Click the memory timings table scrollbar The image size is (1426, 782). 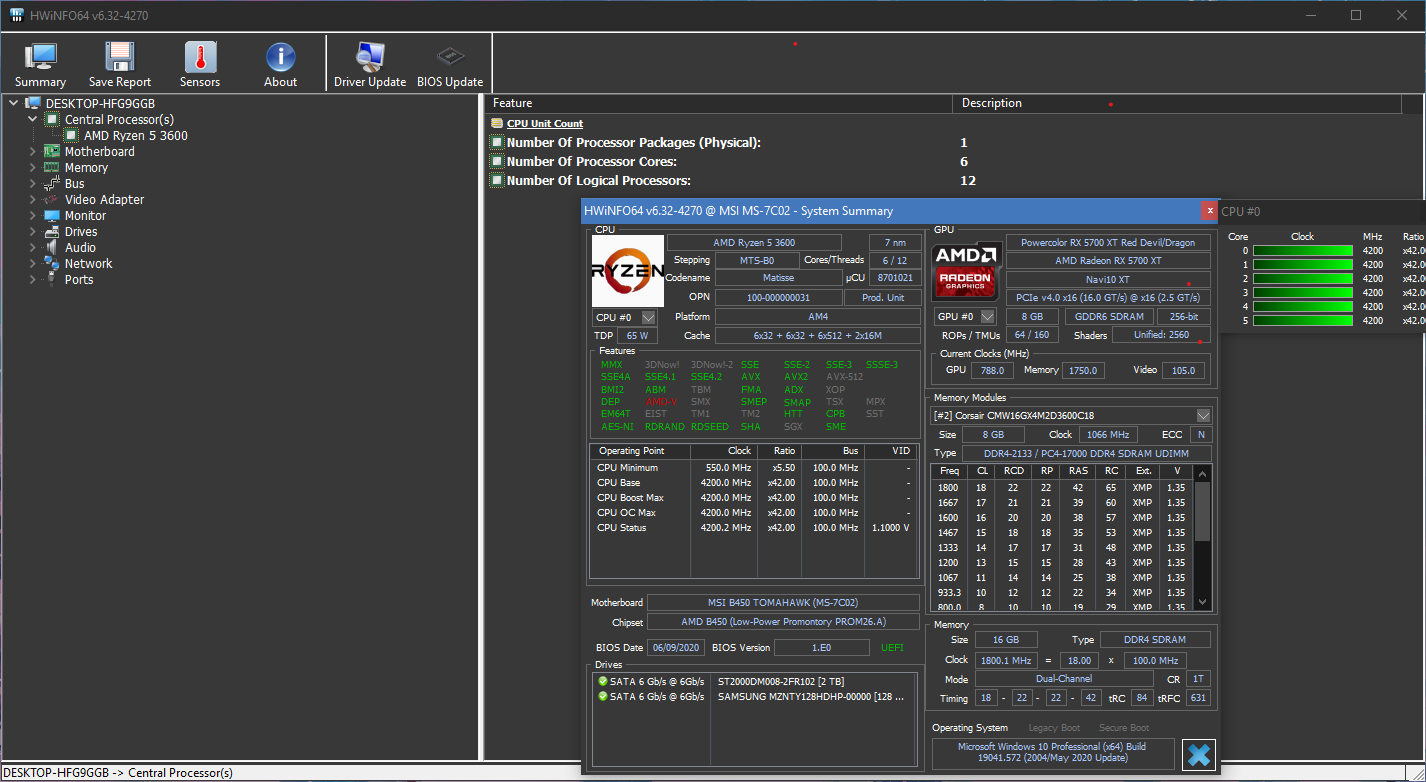click(1203, 538)
